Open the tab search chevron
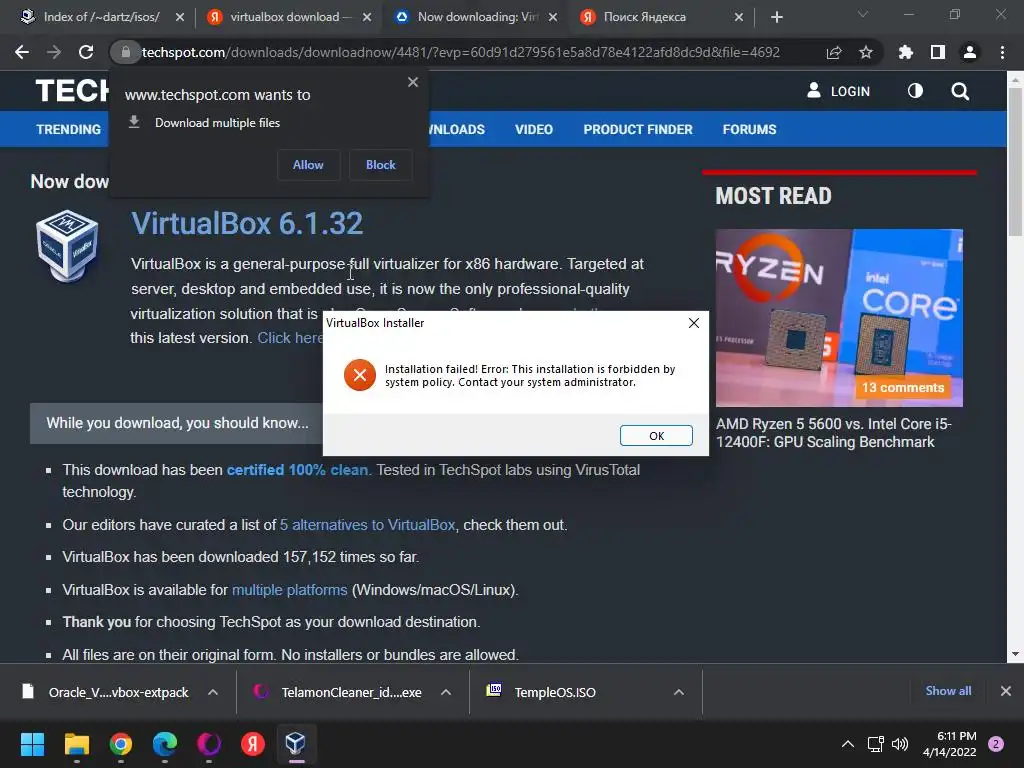The height and width of the screenshot is (768, 1024). coord(863,14)
